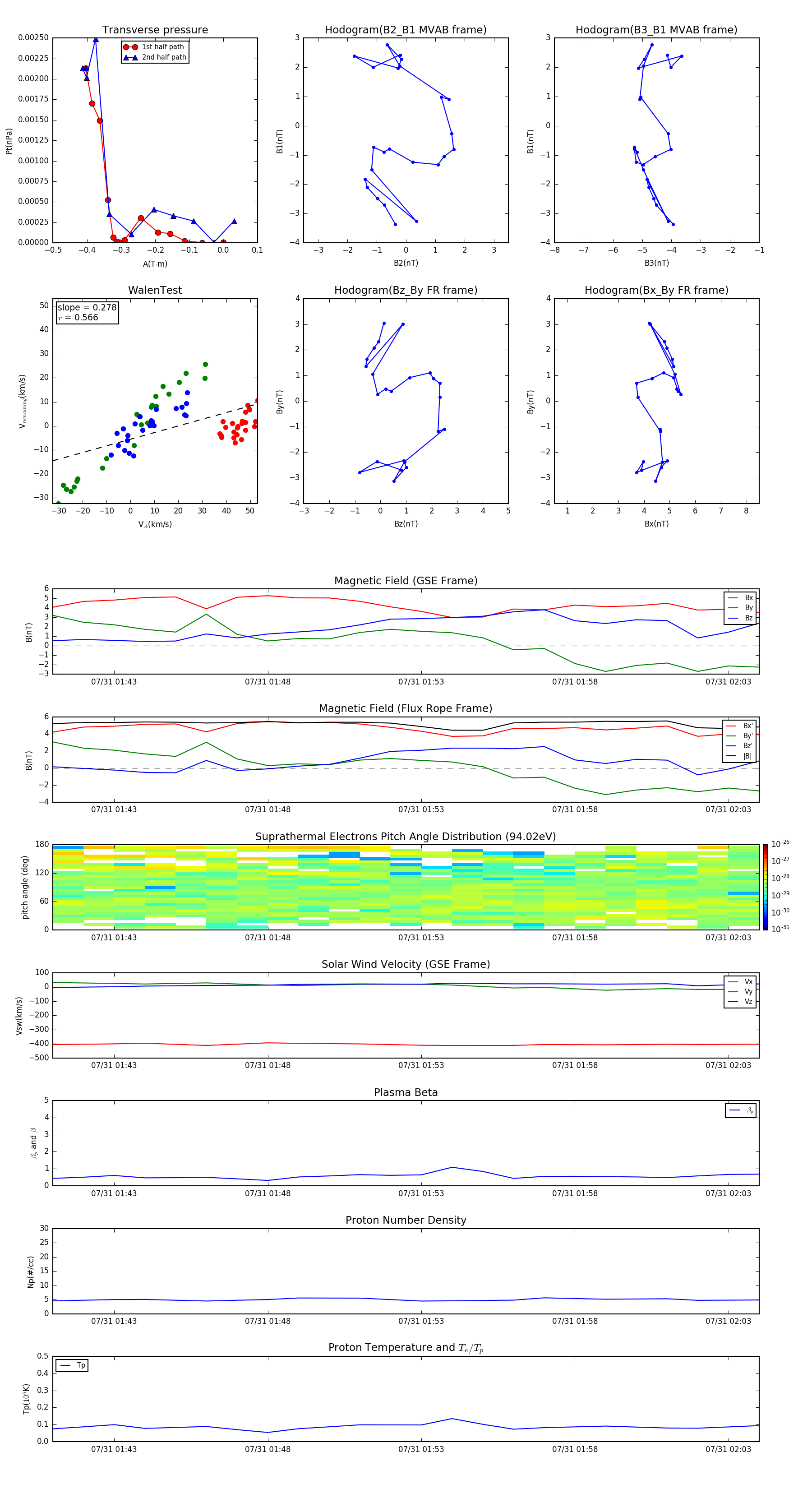Click the "−400" tick on Vsw axis
The width and height of the screenshot is (812, 1489).
click(x=38, y=1044)
